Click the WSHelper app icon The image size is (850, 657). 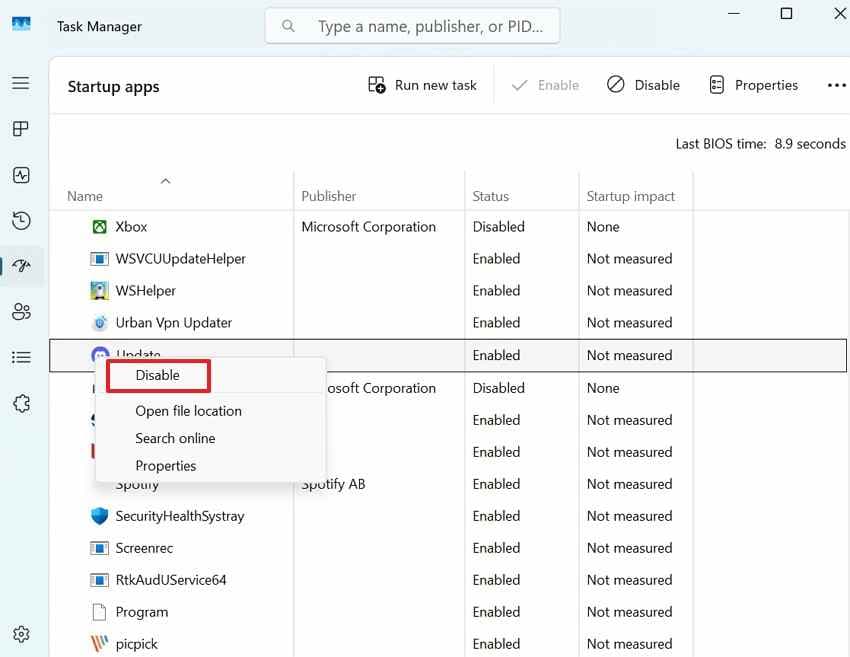(99, 291)
